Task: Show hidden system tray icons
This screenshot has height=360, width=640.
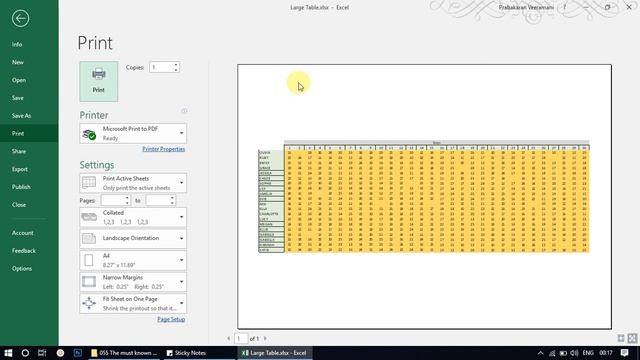Action: click(x=540, y=353)
